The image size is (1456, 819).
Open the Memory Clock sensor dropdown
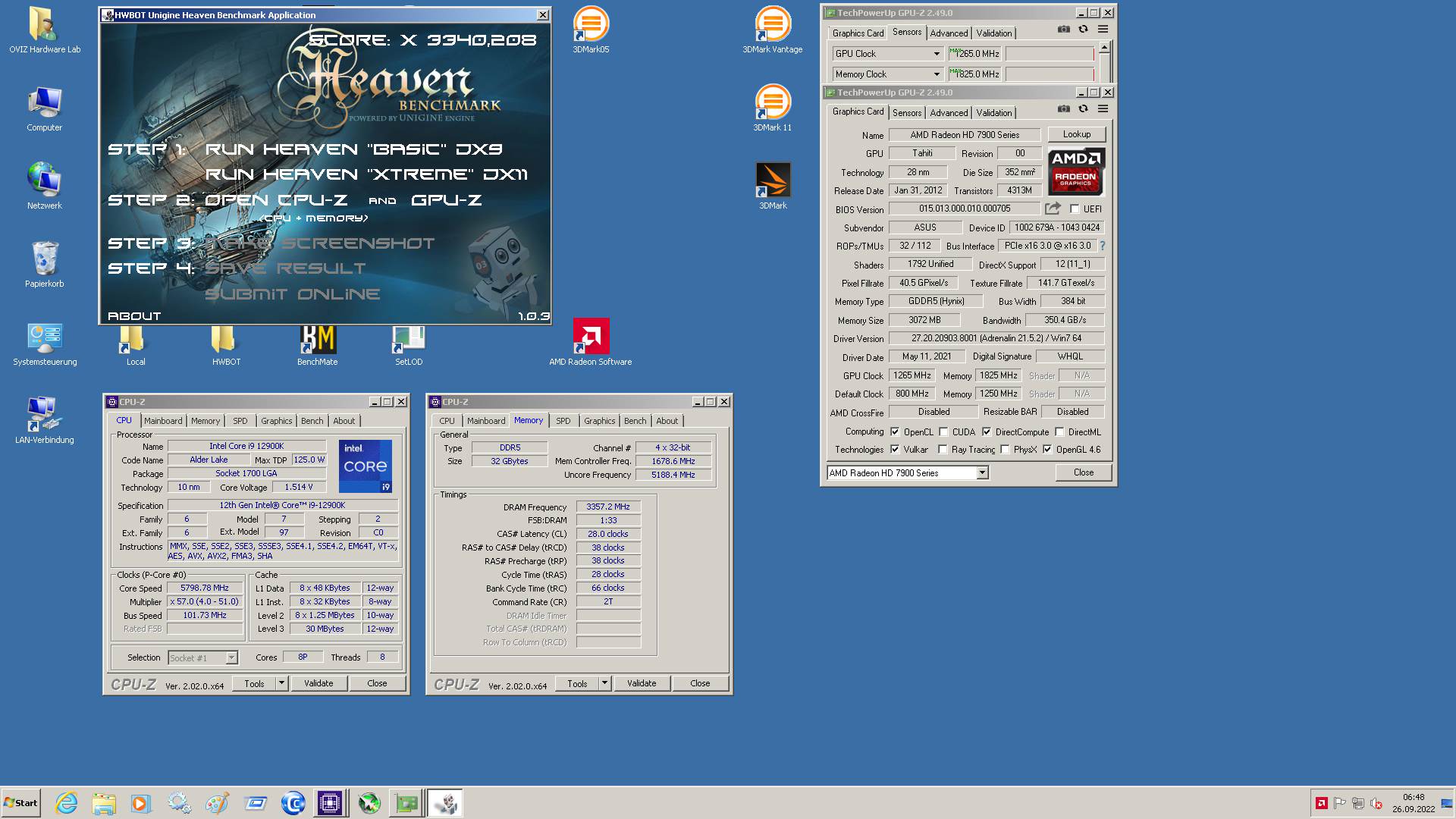(937, 74)
